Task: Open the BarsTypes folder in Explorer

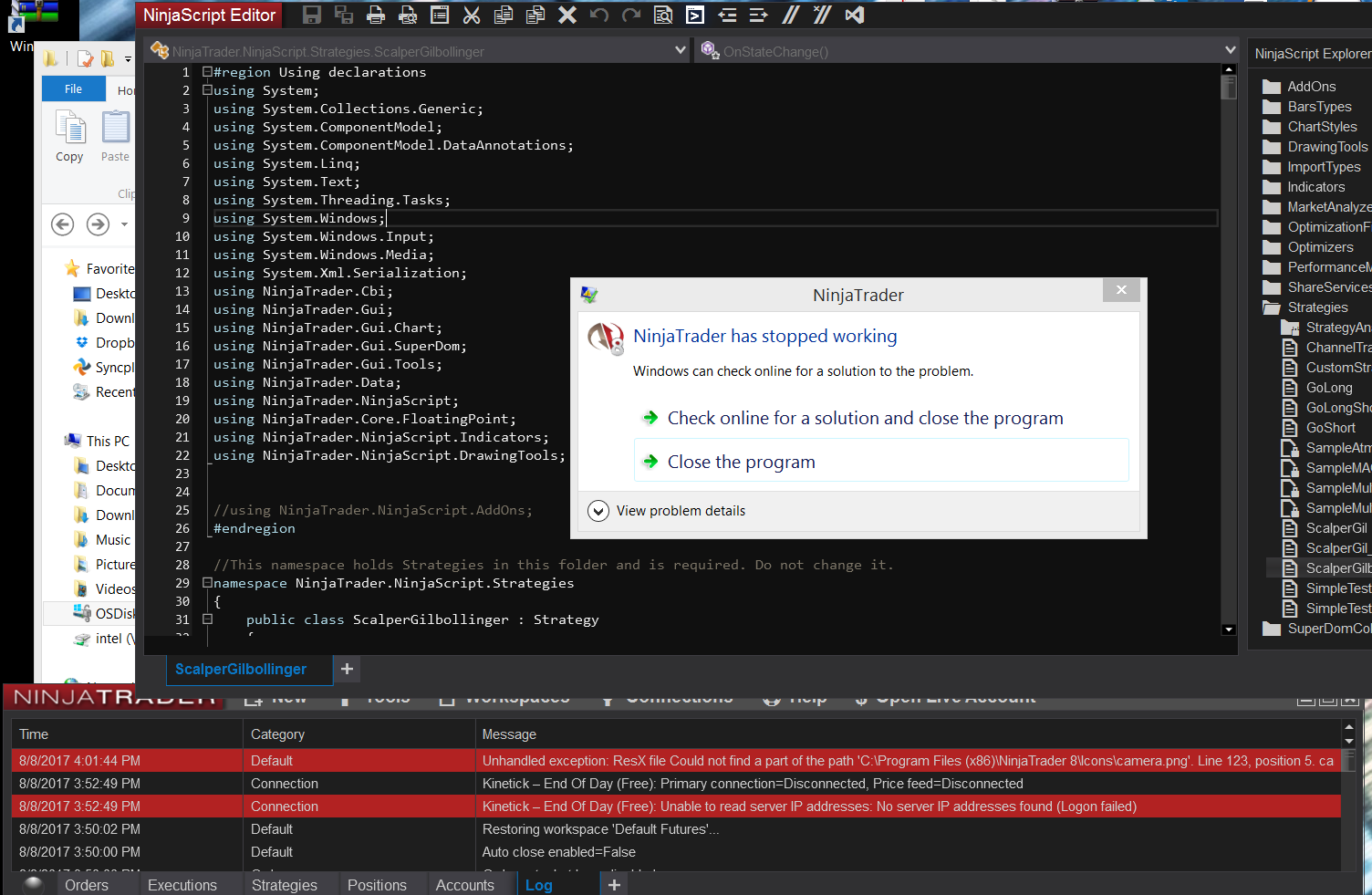Action: 1308,107
